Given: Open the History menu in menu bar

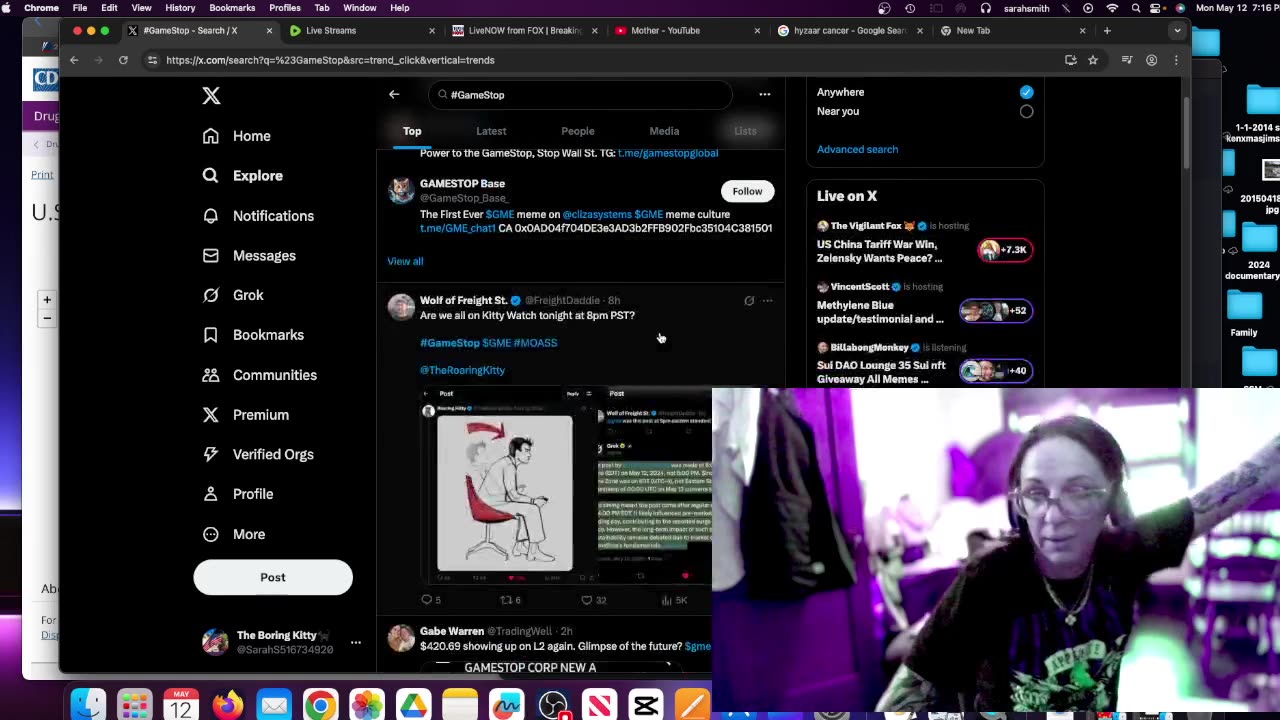Looking at the screenshot, I should [180, 8].
